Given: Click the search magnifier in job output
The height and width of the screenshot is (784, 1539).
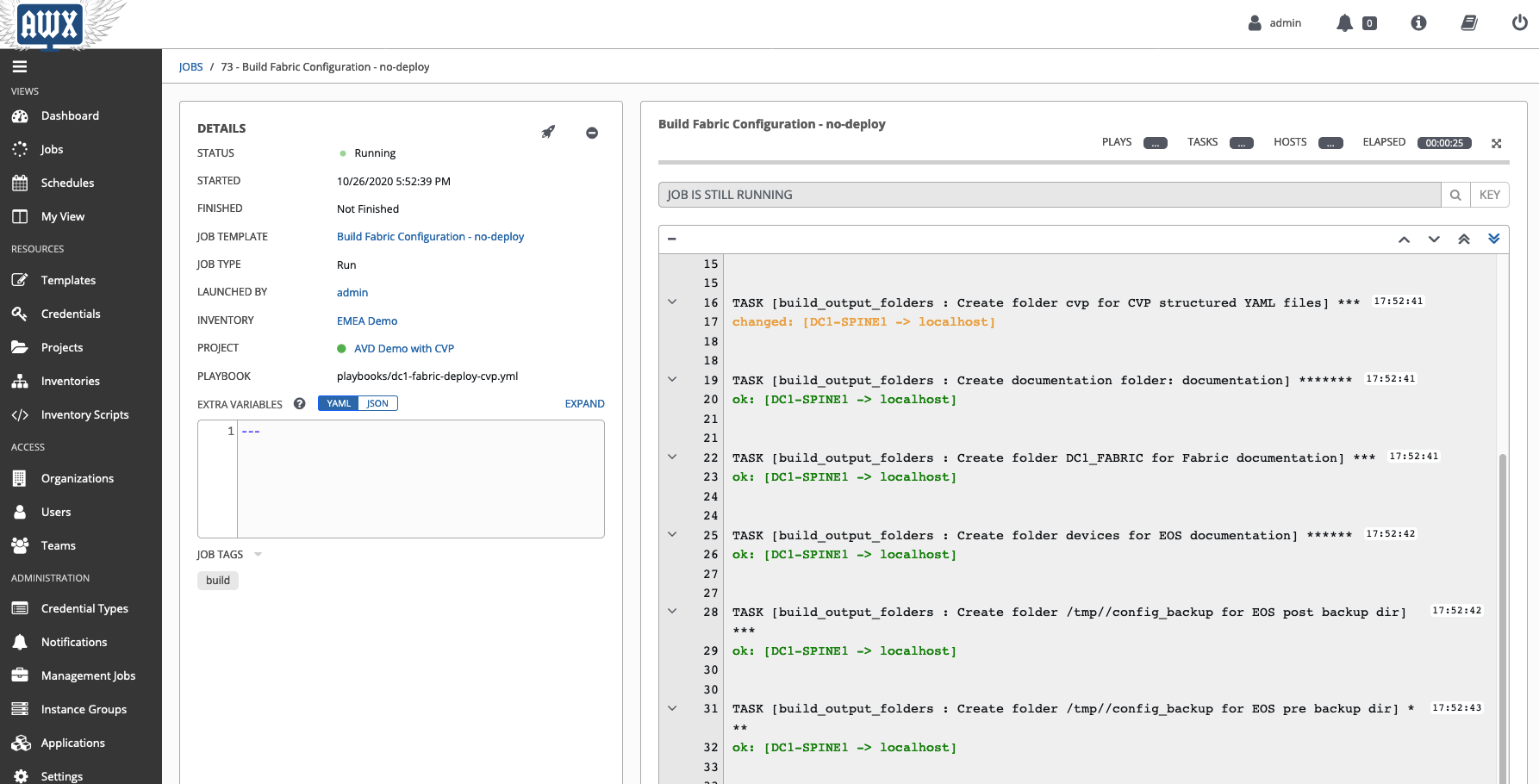Looking at the screenshot, I should pyautogui.click(x=1455, y=195).
